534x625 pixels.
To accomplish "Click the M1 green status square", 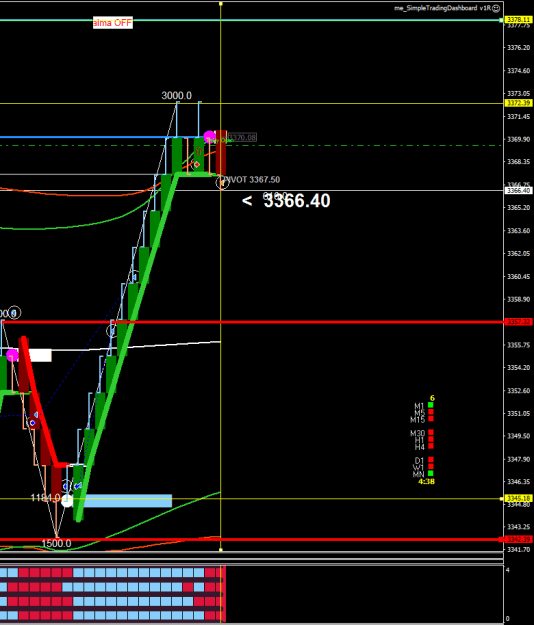I will (430, 405).
